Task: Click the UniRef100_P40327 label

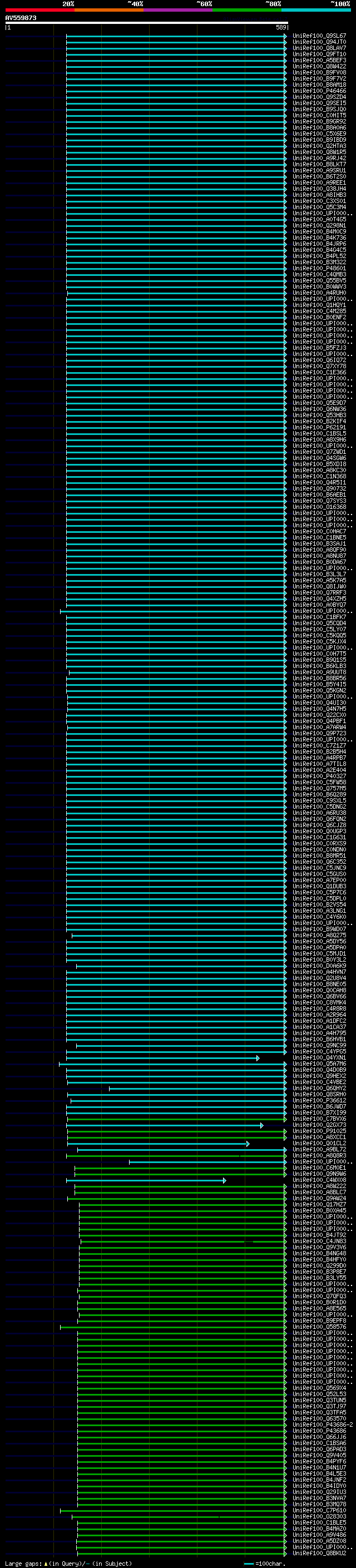Action: (319, 776)
